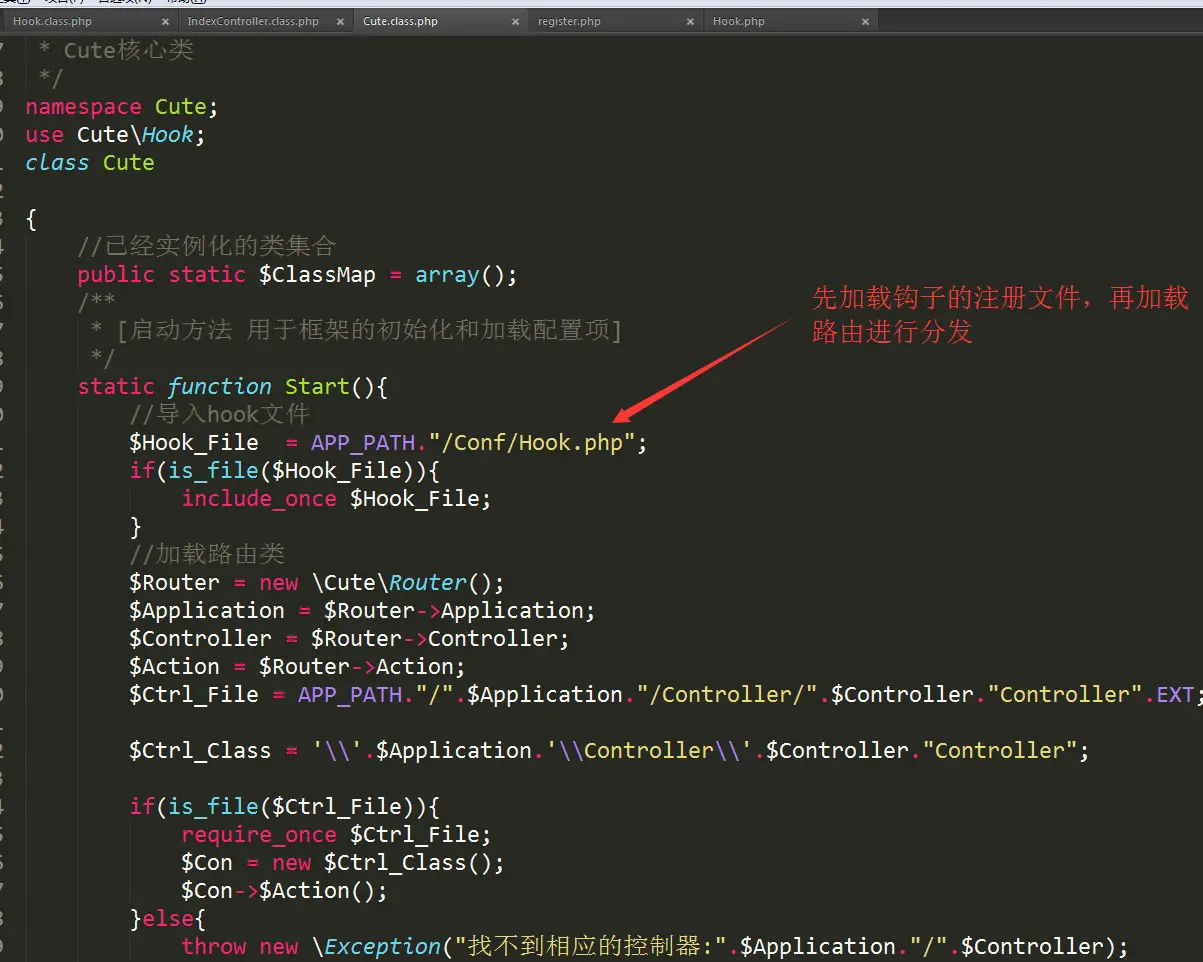Viewport: 1203px width, 962px height.
Task: Click the '$Controller = $Router->Controller;' line
Action: [x=349, y=639]
